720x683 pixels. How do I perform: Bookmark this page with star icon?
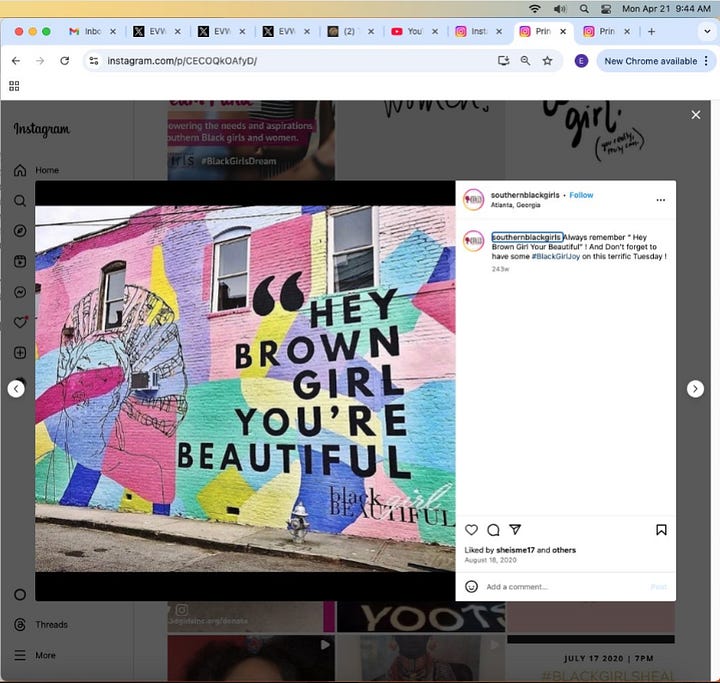(x=547, y=61)
